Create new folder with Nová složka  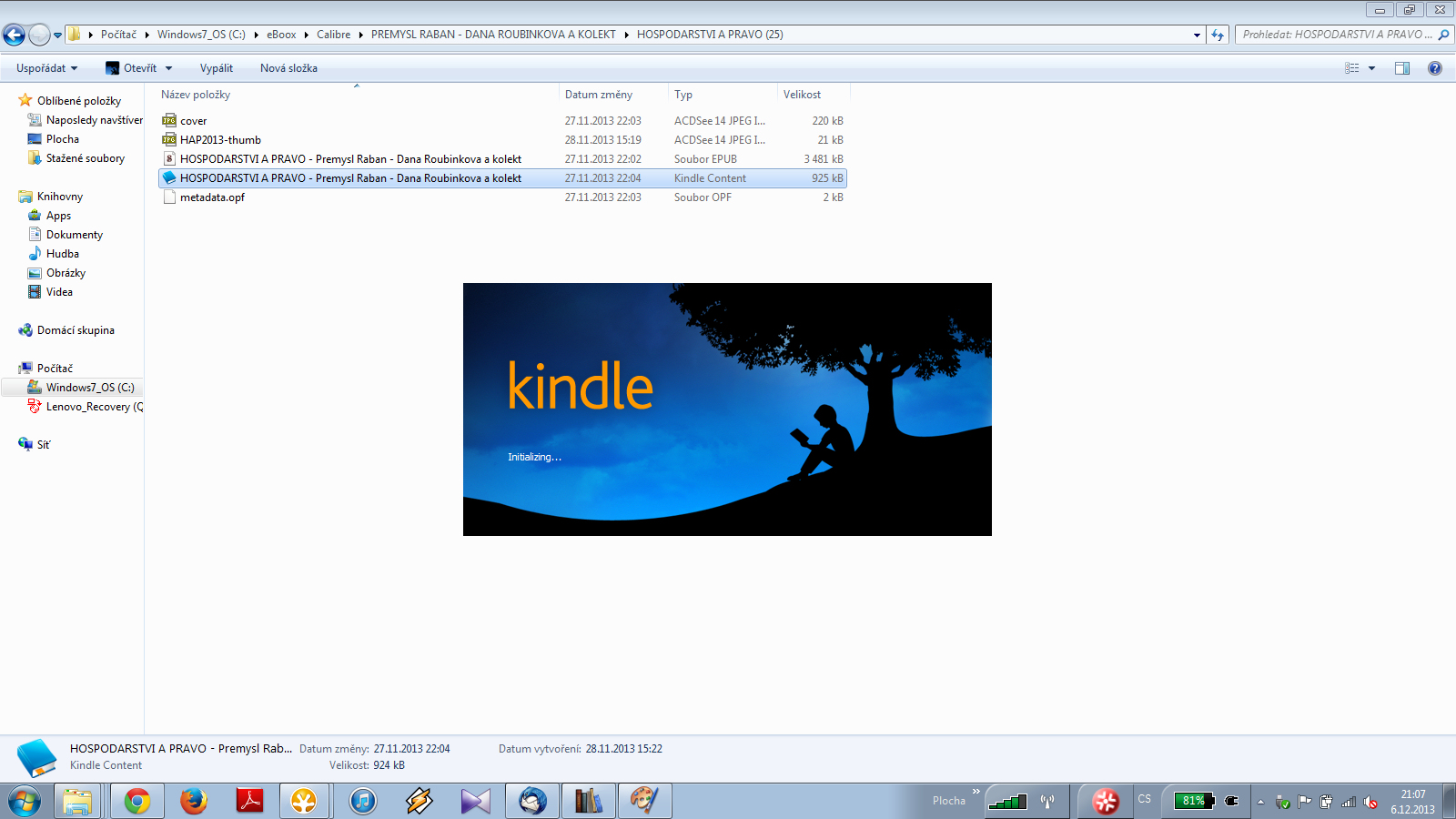click(288, 68)
